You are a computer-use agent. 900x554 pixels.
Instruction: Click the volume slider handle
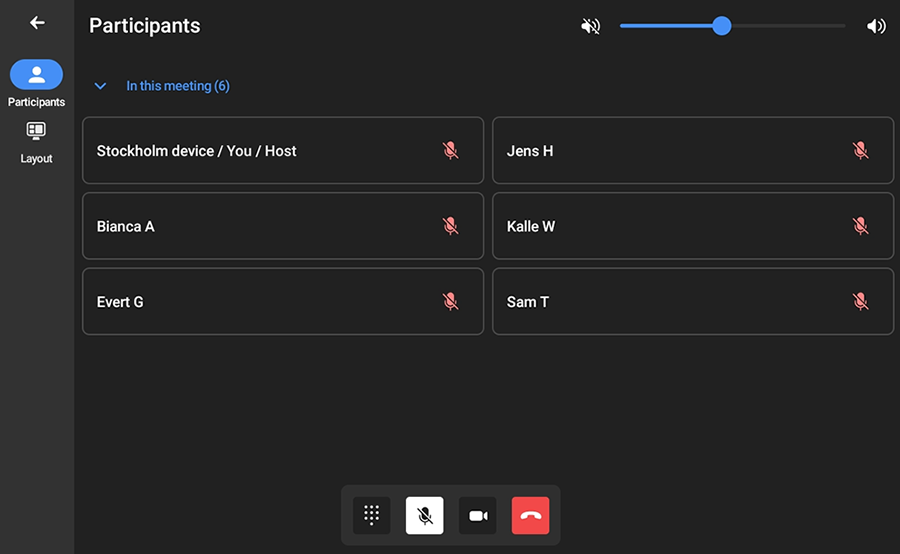click(721, 26)
